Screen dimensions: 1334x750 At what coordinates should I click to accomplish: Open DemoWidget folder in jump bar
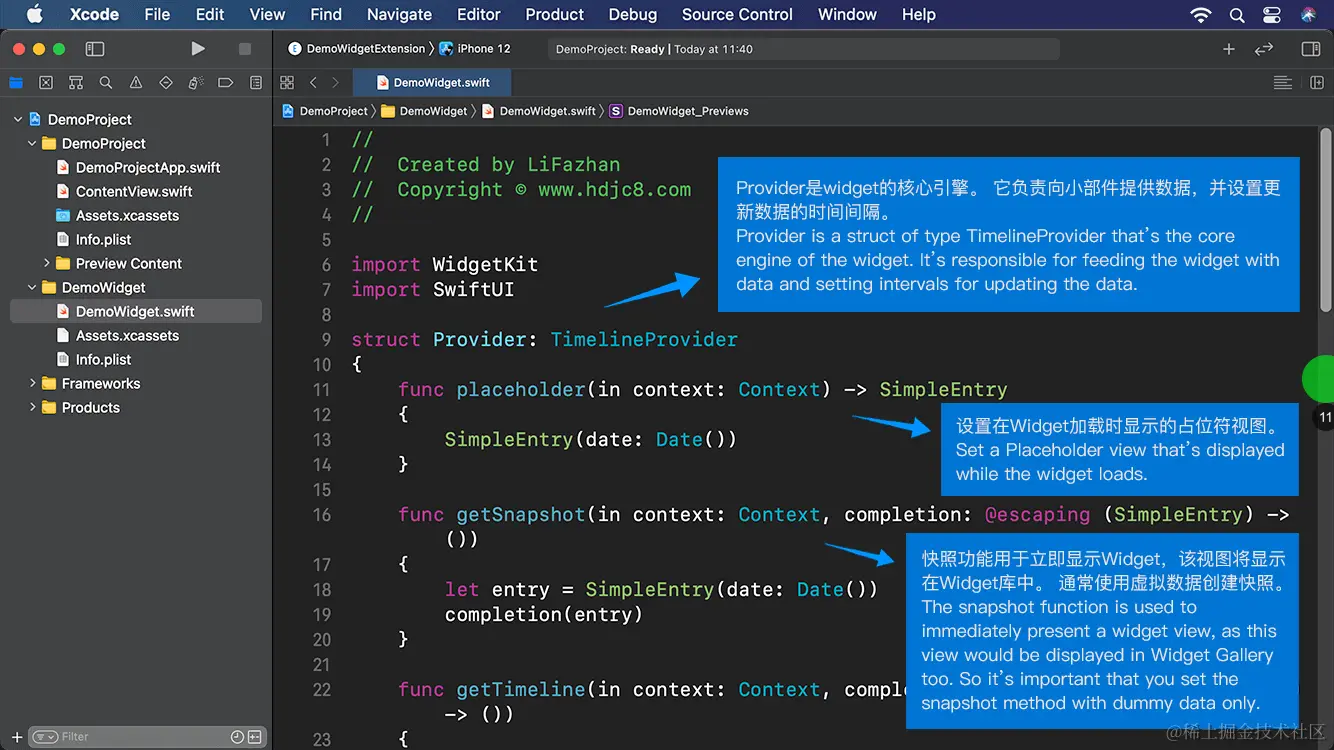tap(425, 111)
